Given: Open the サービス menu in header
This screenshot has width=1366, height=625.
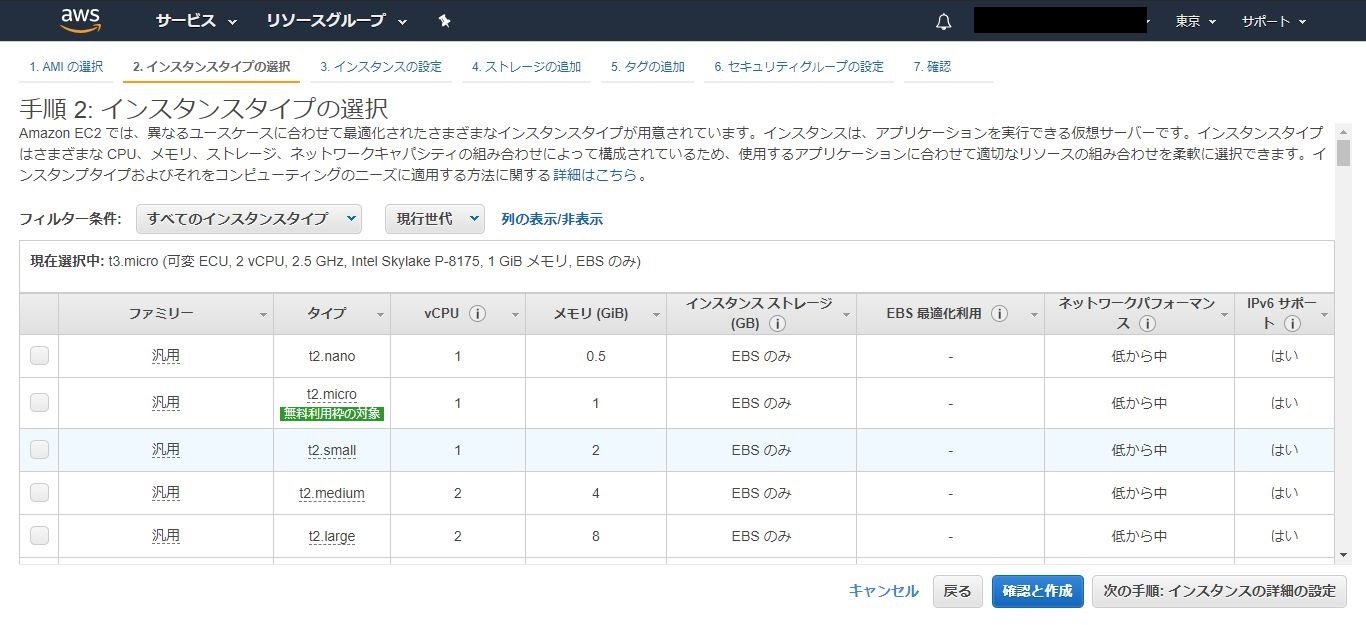Looking at the screenshot, I should (x=197, y=21).
